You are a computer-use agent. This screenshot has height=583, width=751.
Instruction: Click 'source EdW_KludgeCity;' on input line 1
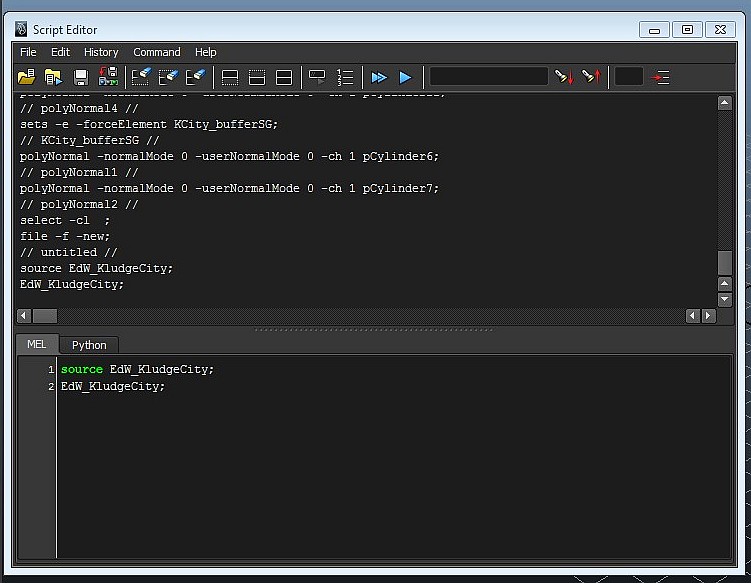(137, 369)
